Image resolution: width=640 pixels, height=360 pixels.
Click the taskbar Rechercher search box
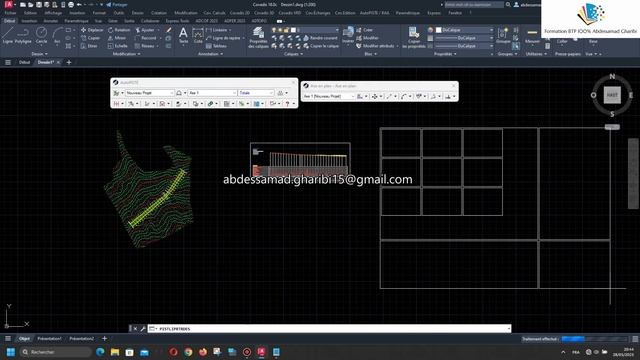[55, 352]
